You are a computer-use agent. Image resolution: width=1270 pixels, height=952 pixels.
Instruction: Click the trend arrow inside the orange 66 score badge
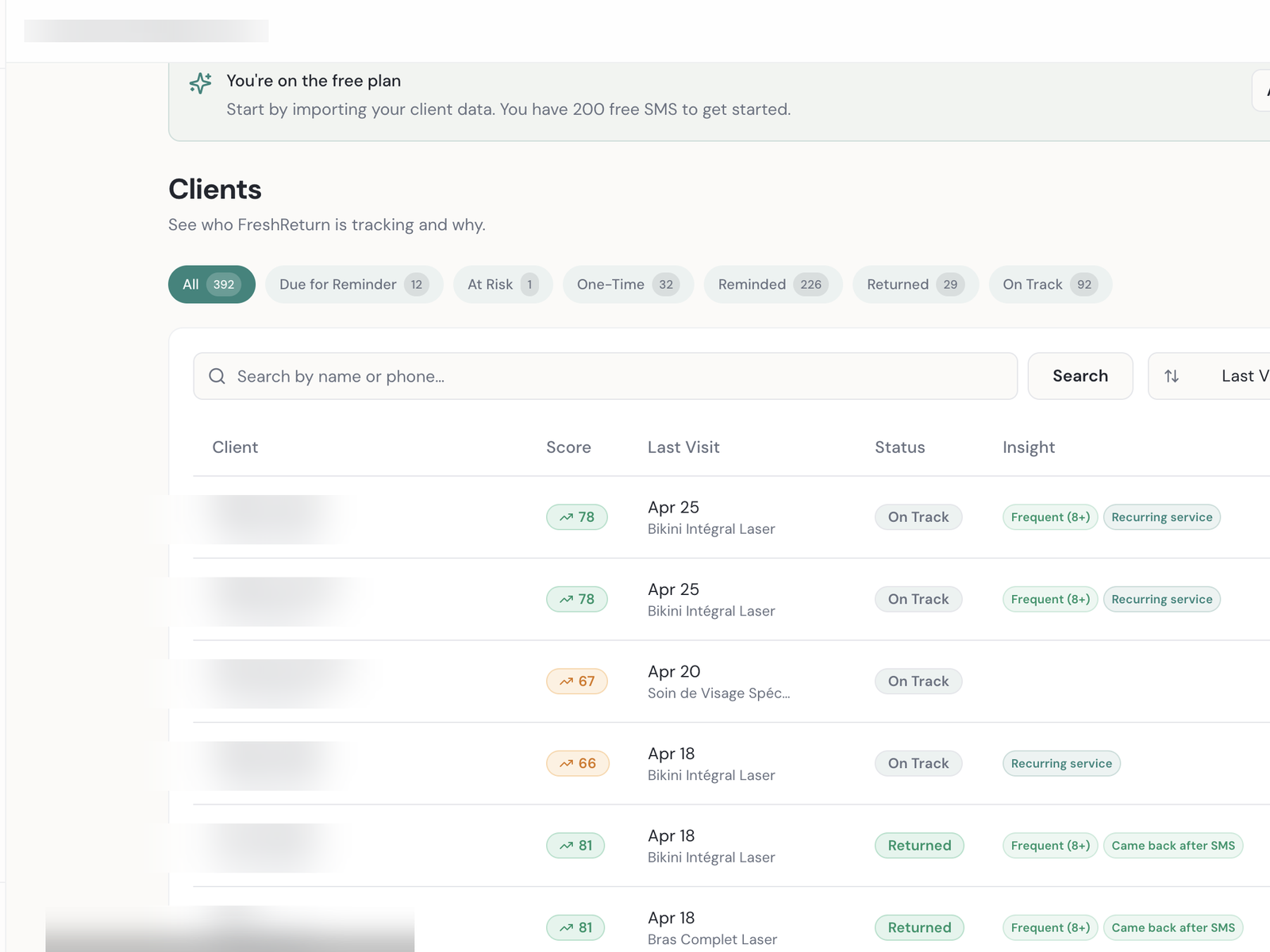coord(567,763)
